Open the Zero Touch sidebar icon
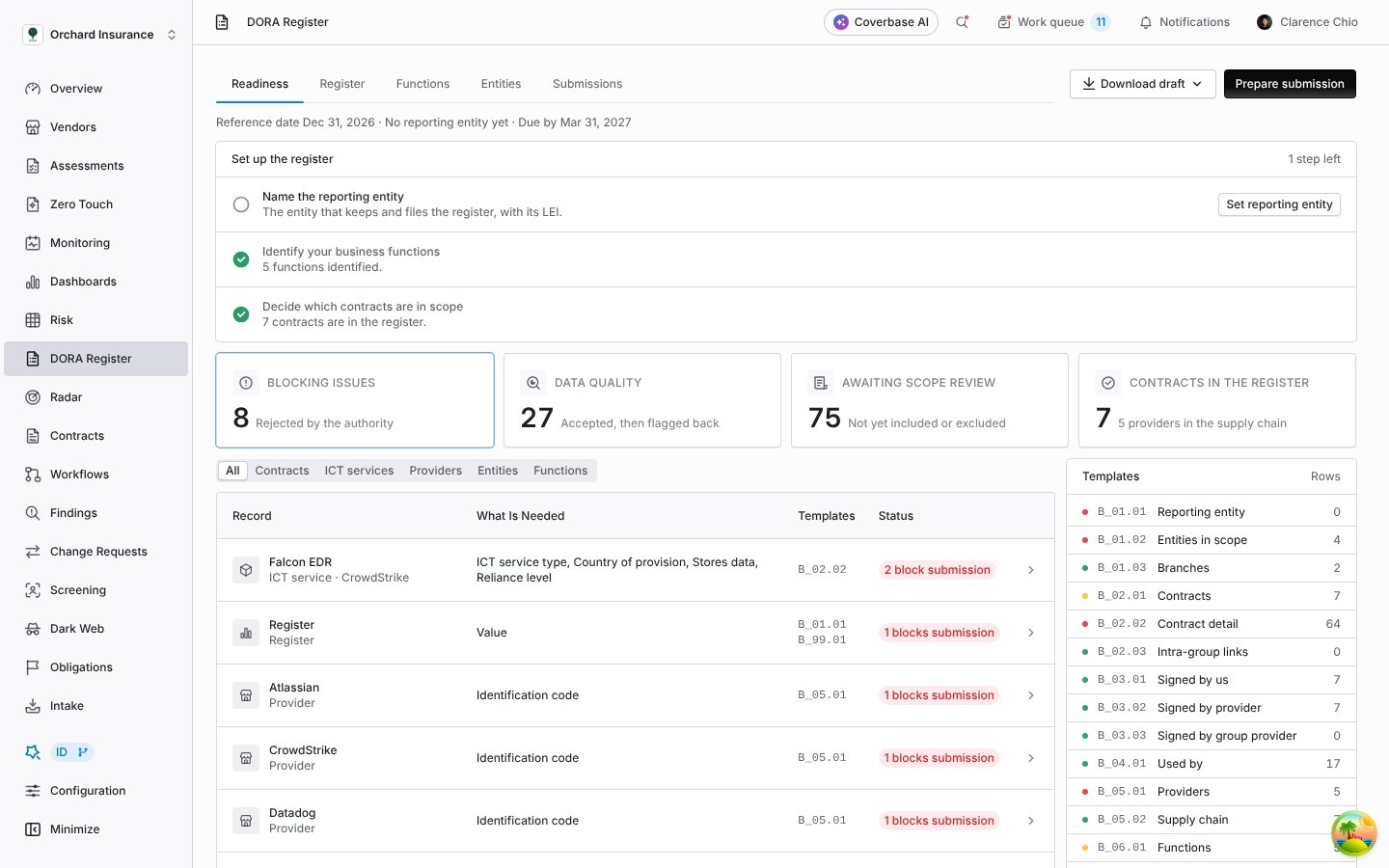The image size is (1389, 868). 33,204
